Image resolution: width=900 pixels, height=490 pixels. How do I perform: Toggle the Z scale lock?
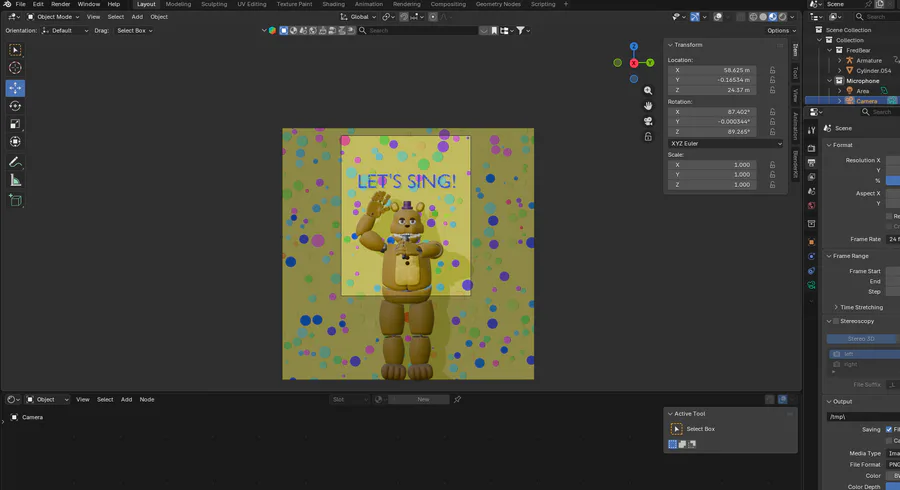(x=772, y=186)
